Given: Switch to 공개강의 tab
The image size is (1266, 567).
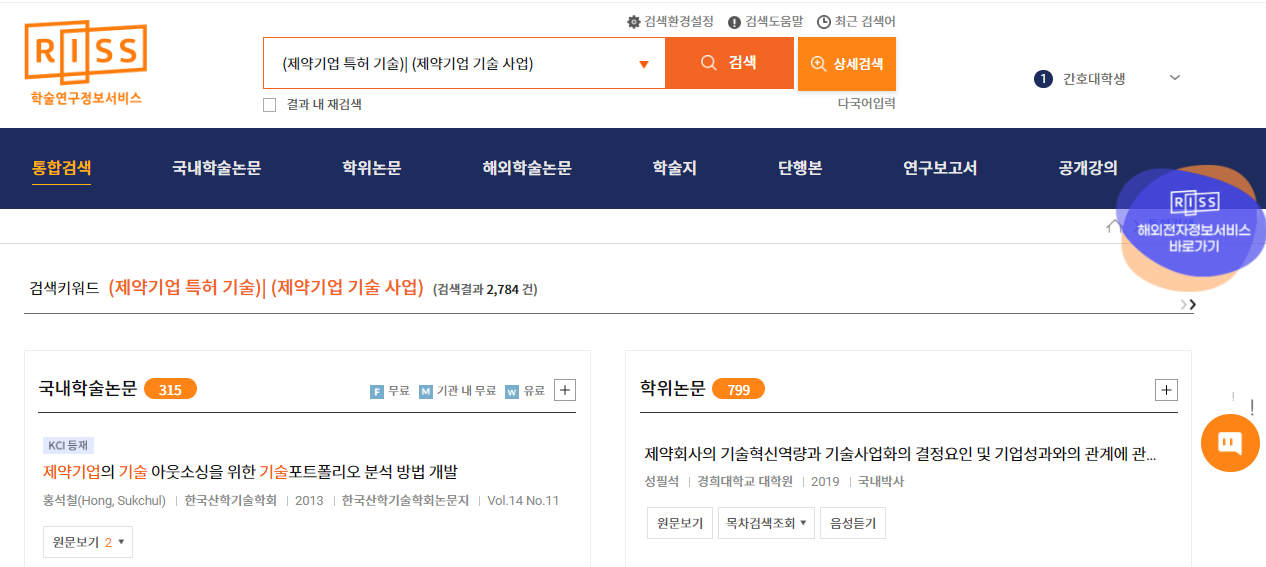Looking at the screenshot, I should (x=1088, y=168).
